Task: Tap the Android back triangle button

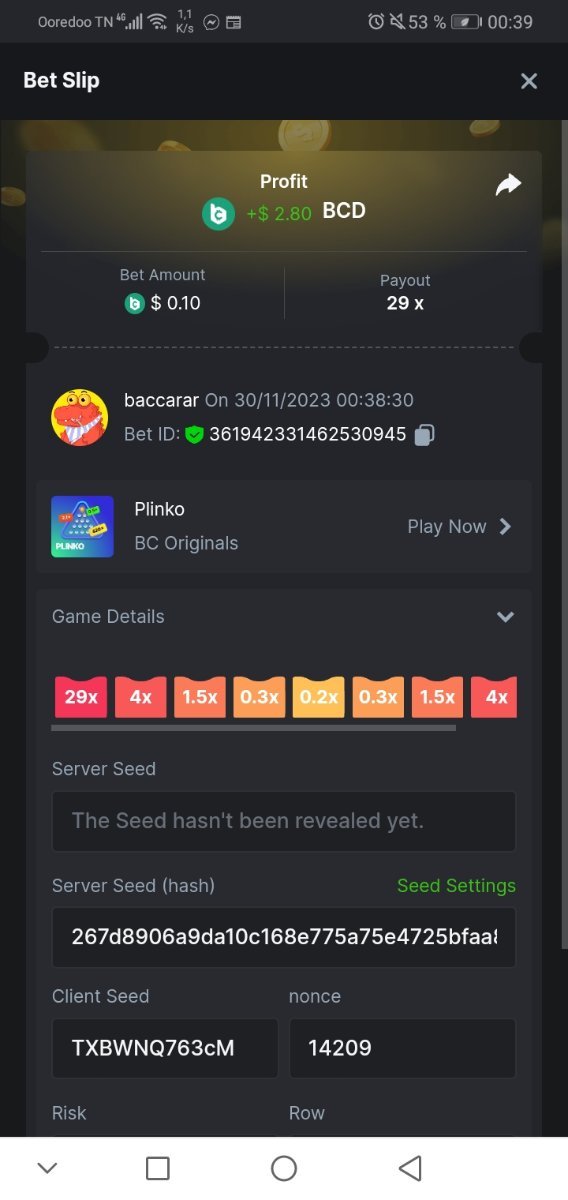Action: coord(410,1168)
